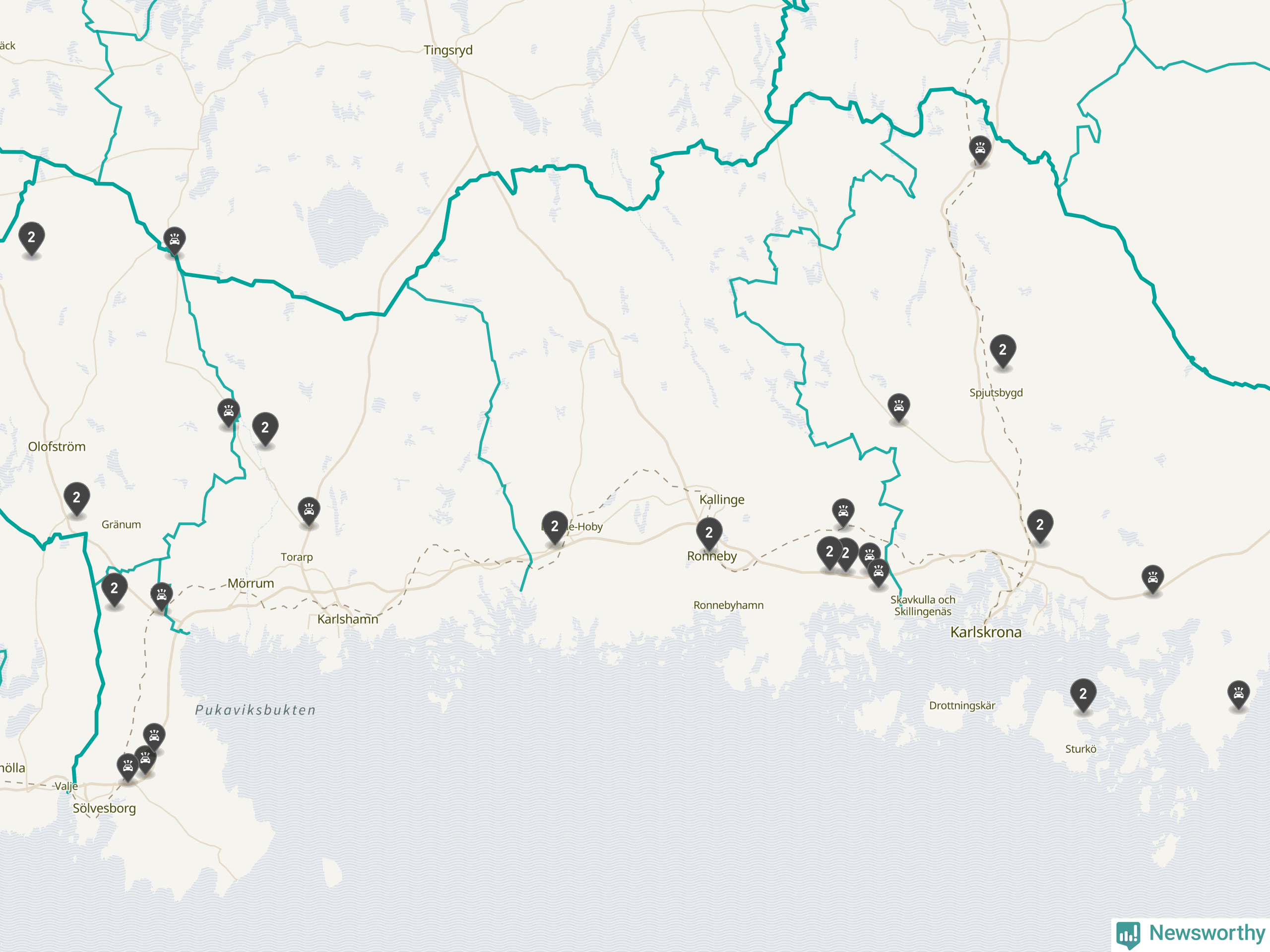This screenshot has width=1270, height=952.
Task: Click the Karlshamn town label
Action: click(348, 619)
